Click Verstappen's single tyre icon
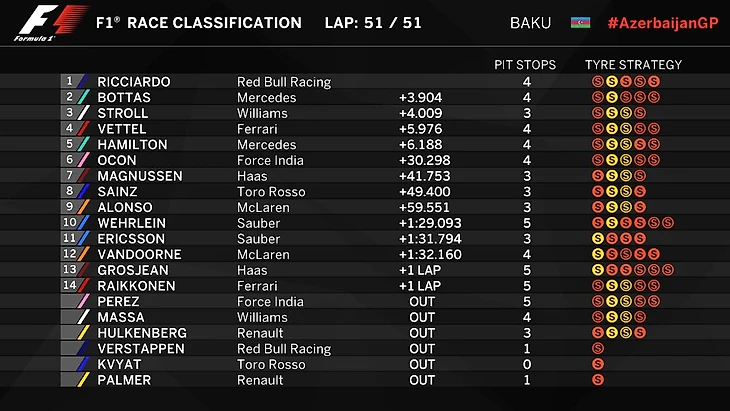 click(x=598, y=348)
